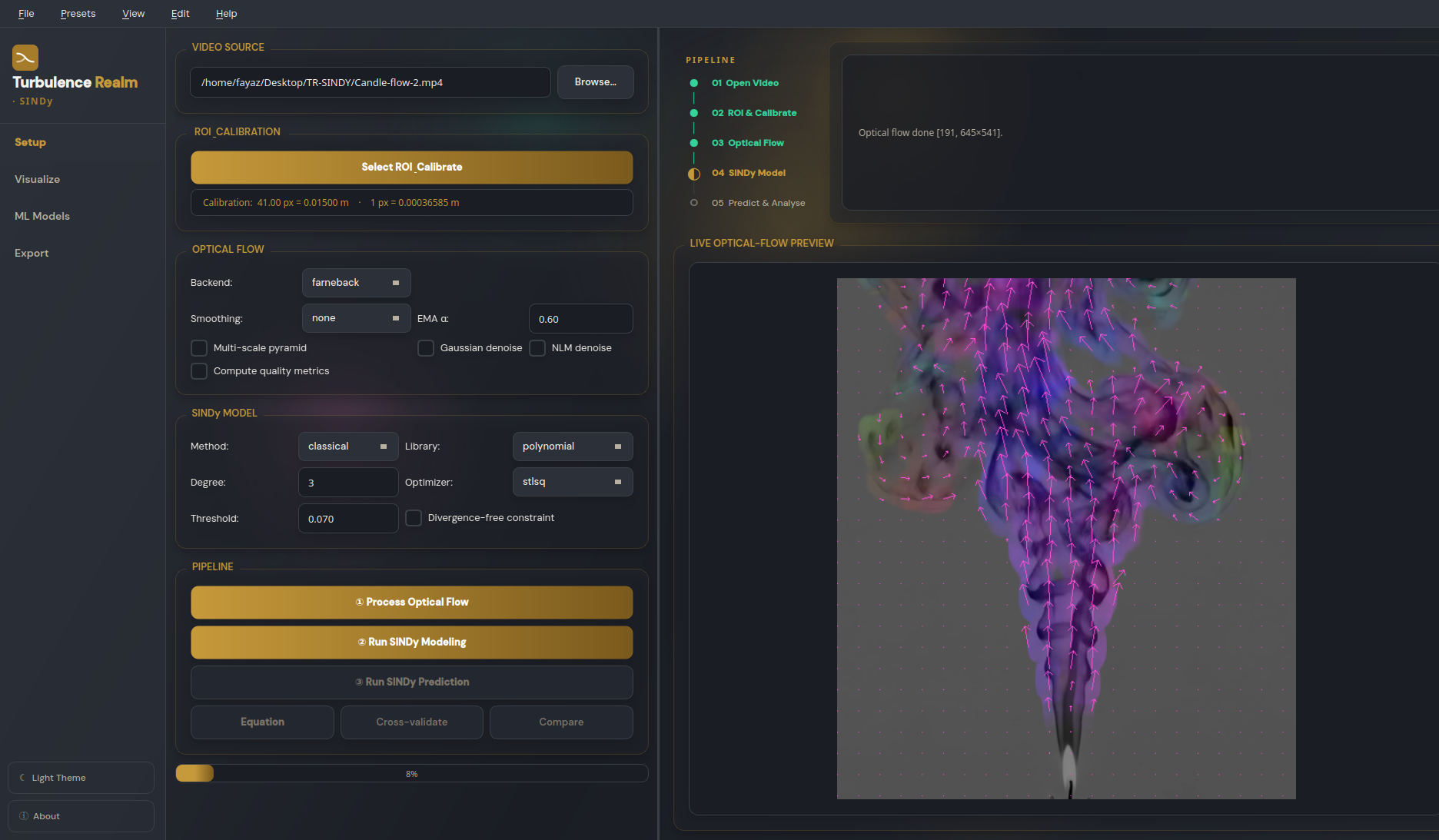The image size is (1439, 840).
Task: Click the Calibration readout text
Action: [331, 203]
